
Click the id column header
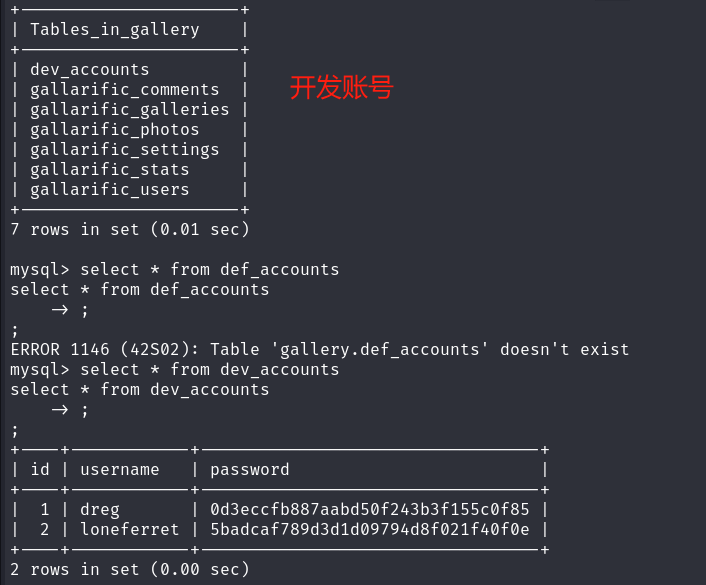40,469
